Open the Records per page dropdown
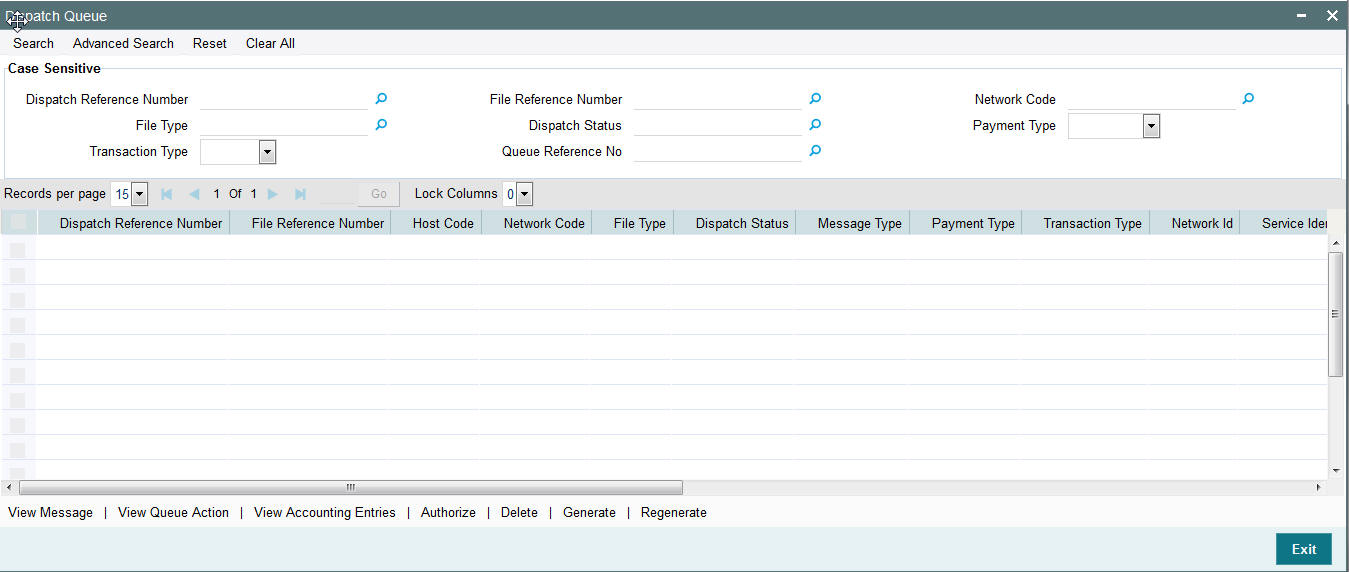 (139, 194)
